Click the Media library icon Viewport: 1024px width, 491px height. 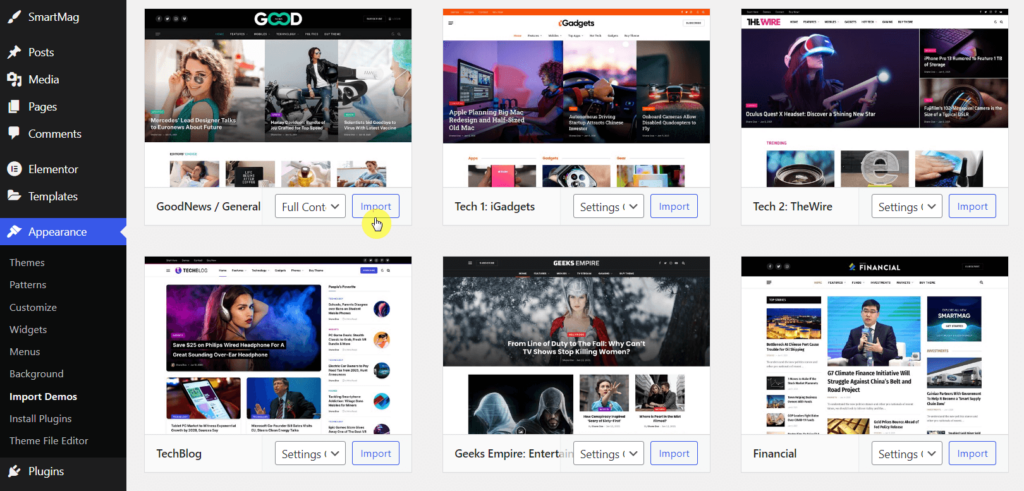click(14, 80)
